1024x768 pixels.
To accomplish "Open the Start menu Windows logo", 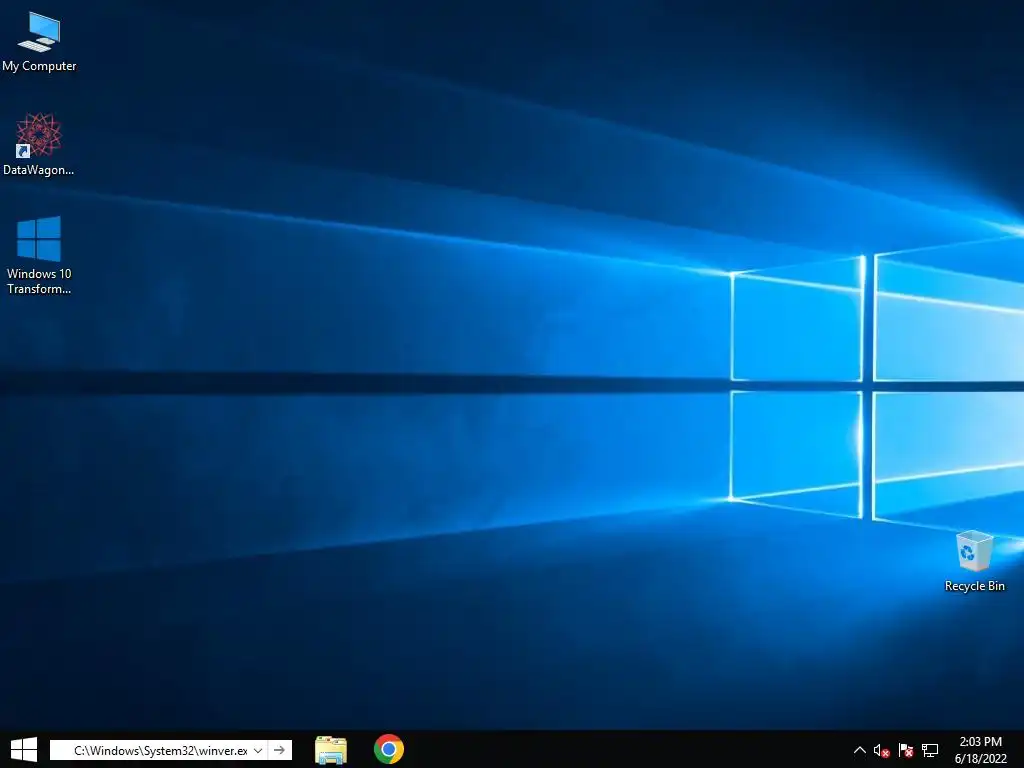I will [x=24, y=750].
